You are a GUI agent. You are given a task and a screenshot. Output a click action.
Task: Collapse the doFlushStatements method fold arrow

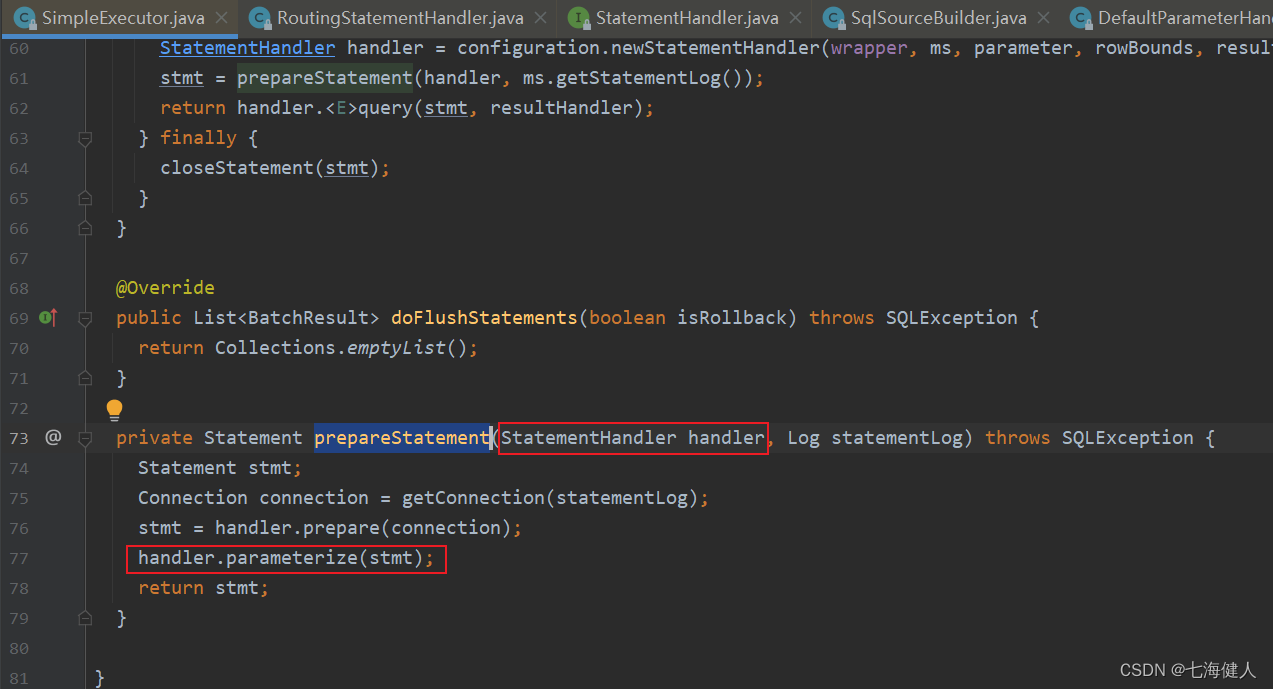click(x=85, y=317)
